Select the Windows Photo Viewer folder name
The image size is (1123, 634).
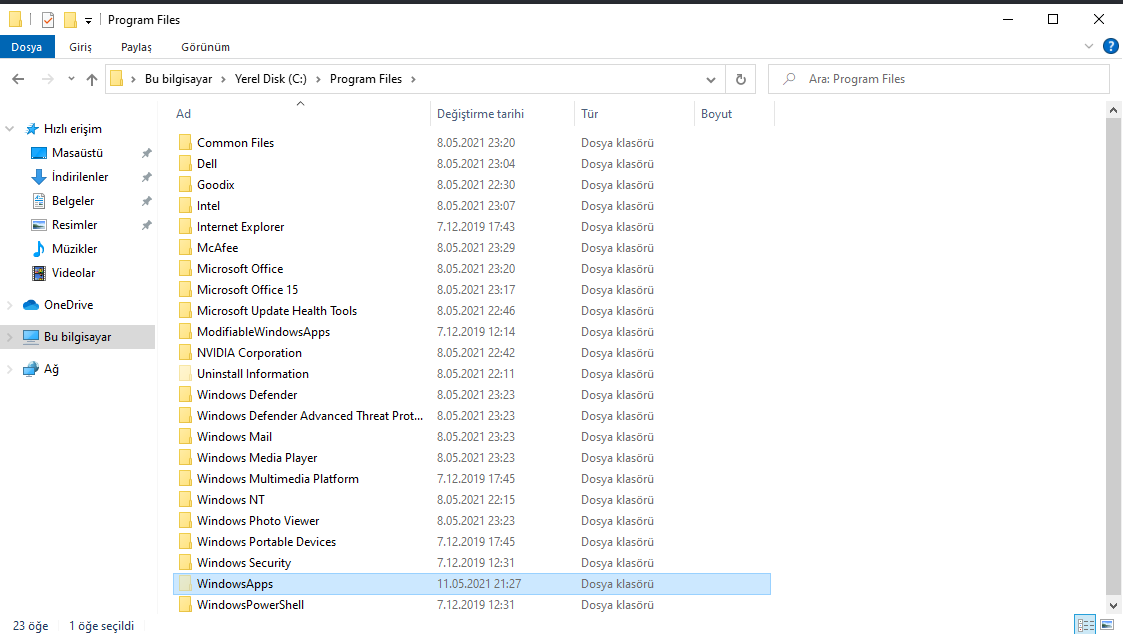pyautogui.click(x=259, y=521)
